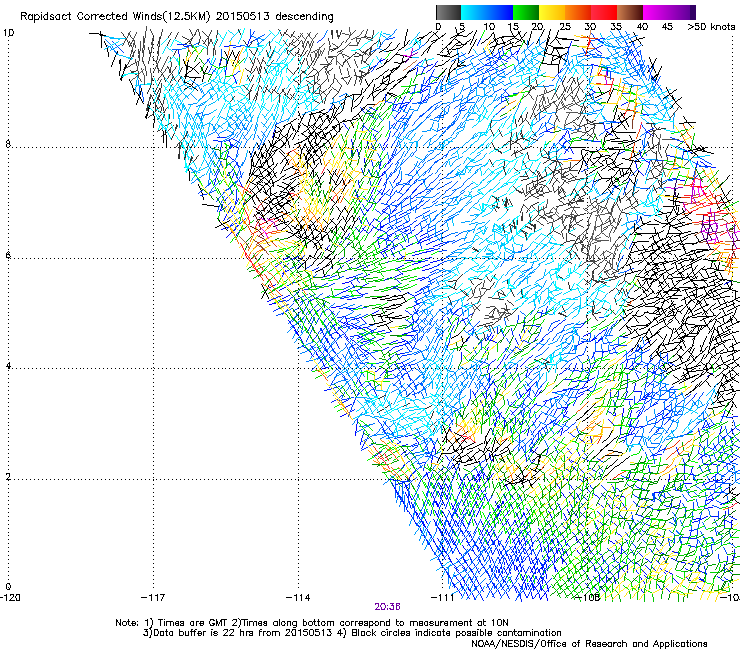
Task: Click latitude label '0' on left axis
Action: pos(8,587)
